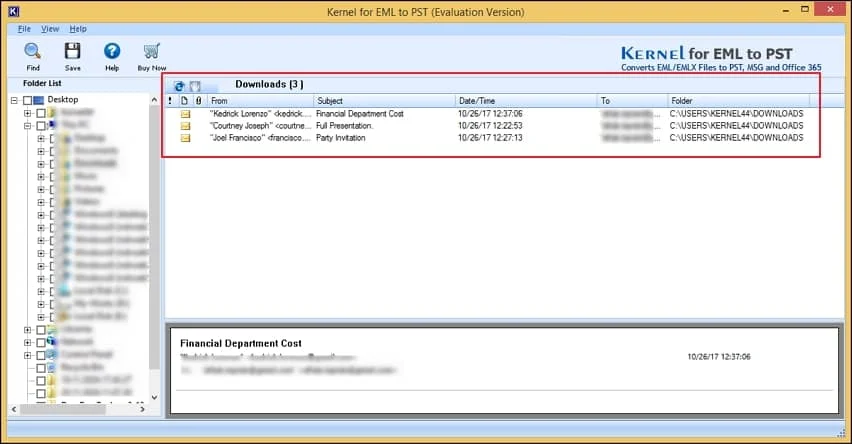Sort emails by the Subject column header
The width and height of the screenshot is (852, 444).
click(385, 101)
